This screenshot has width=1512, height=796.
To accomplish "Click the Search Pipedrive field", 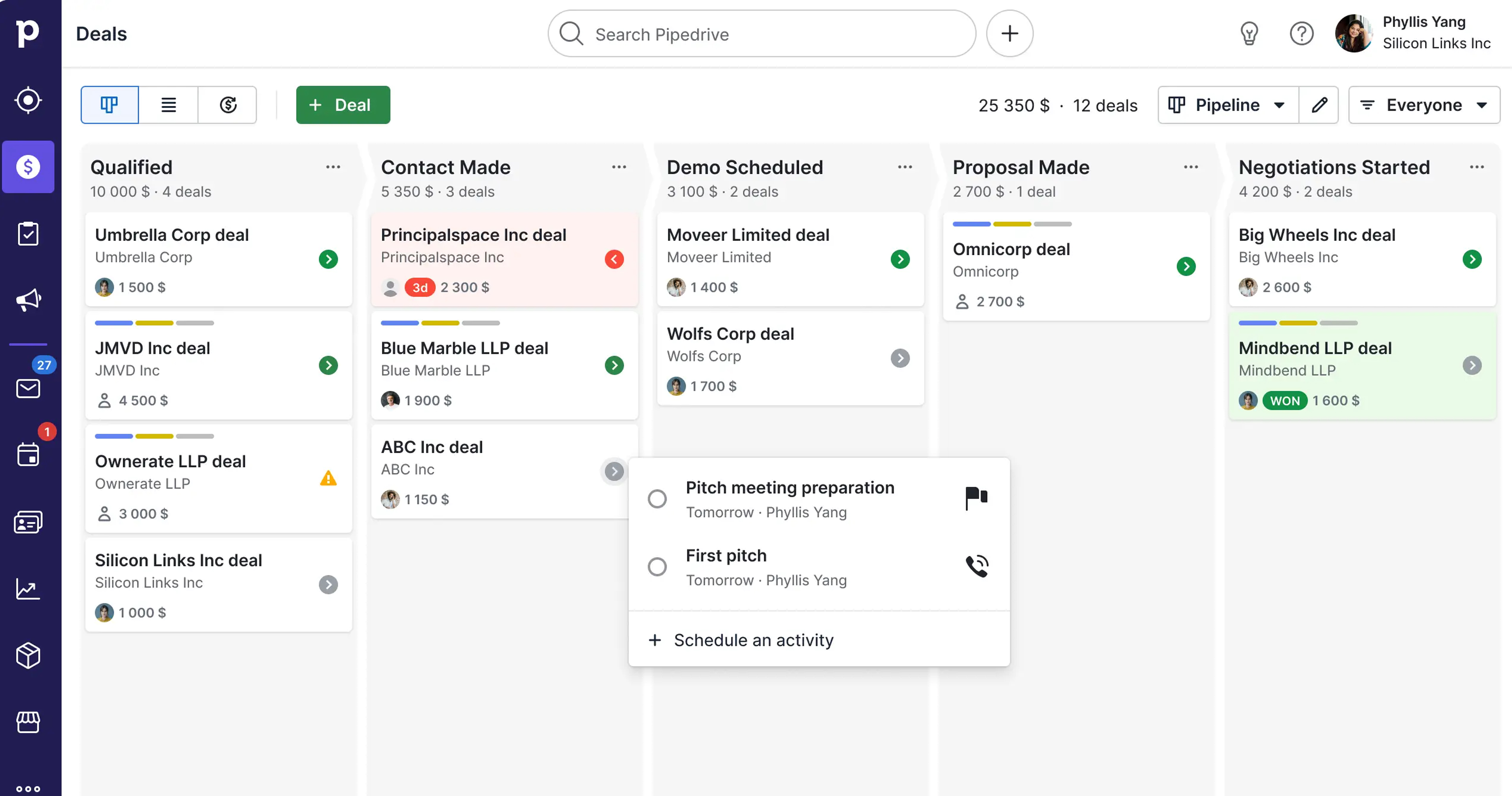I will pyautogui.click(x=763, y=34).
